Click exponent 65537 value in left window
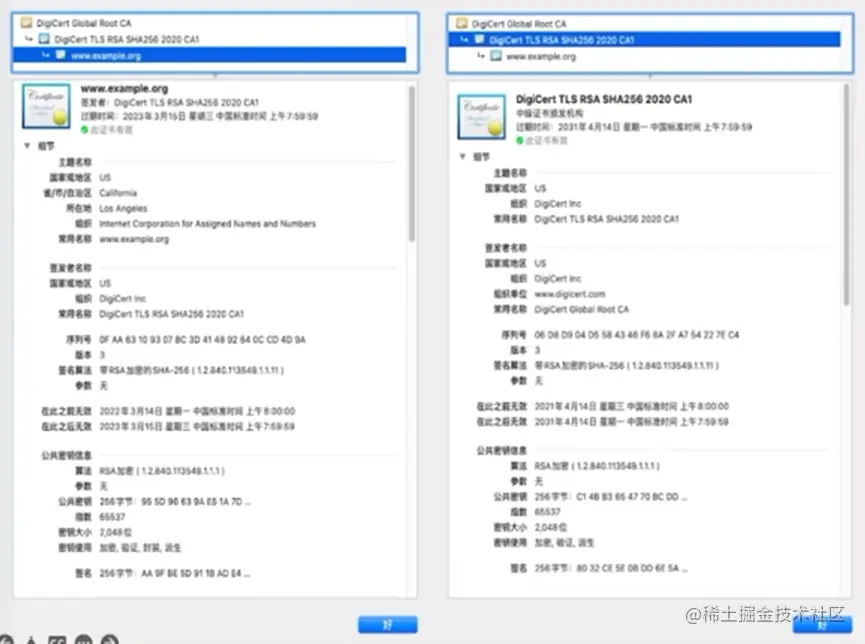865x644 pixels. (x=112, y=517)
